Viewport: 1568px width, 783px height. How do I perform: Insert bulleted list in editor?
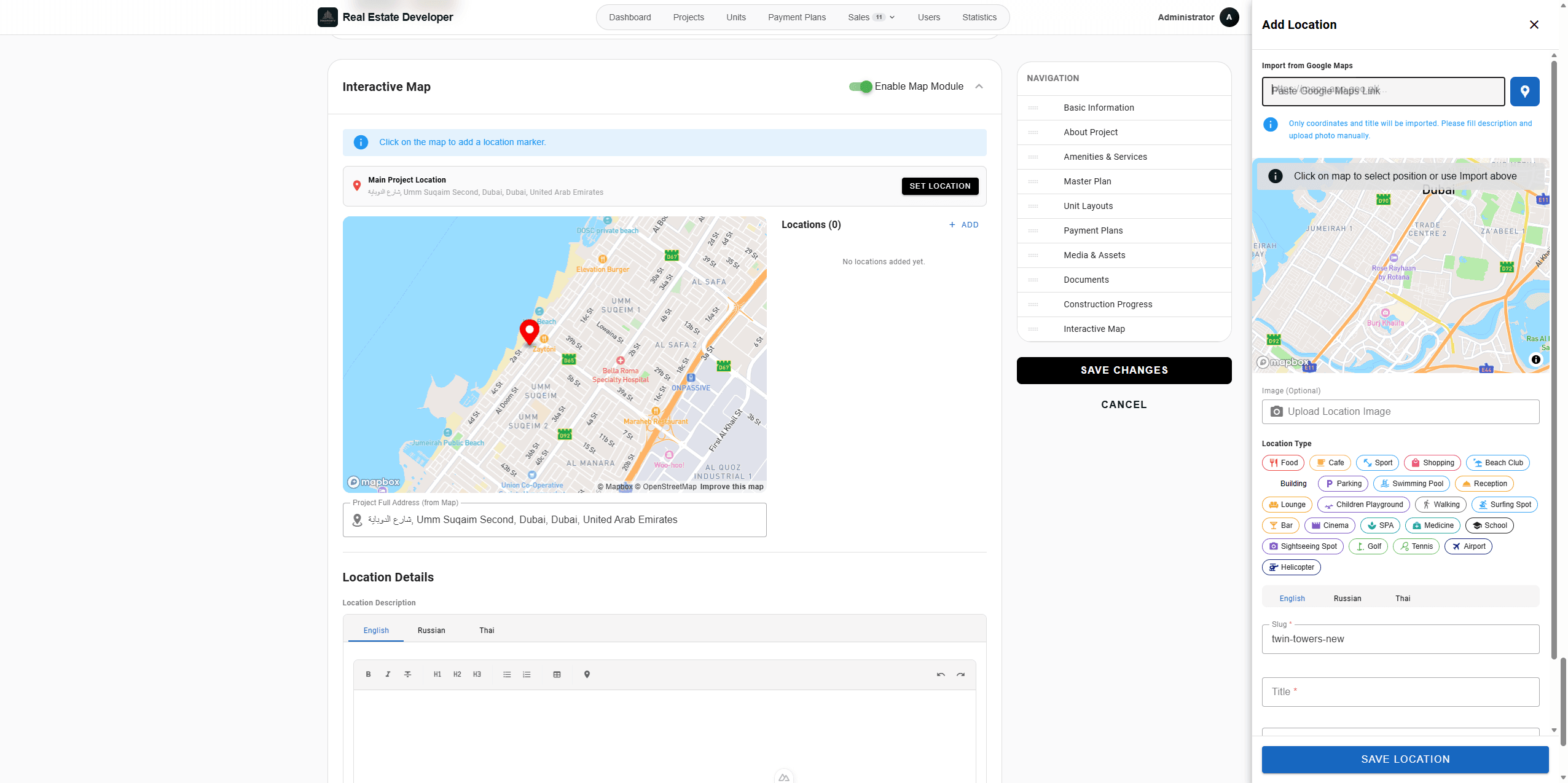click(x=507, y=674)
